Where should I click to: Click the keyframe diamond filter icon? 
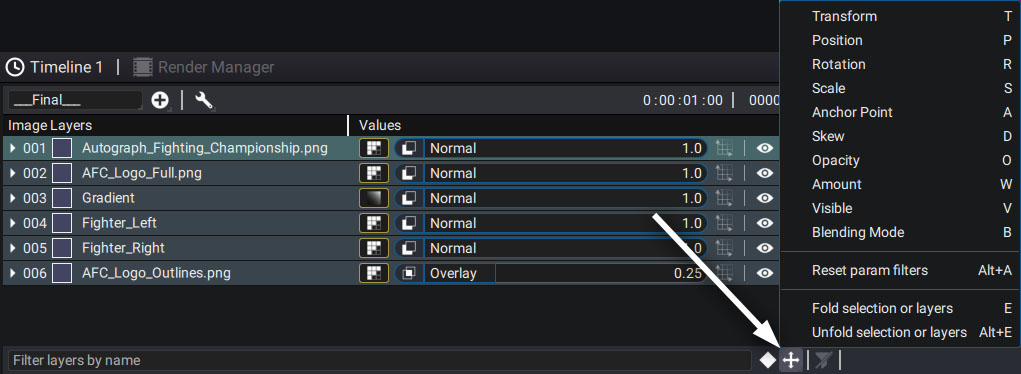tap(768, 359)
